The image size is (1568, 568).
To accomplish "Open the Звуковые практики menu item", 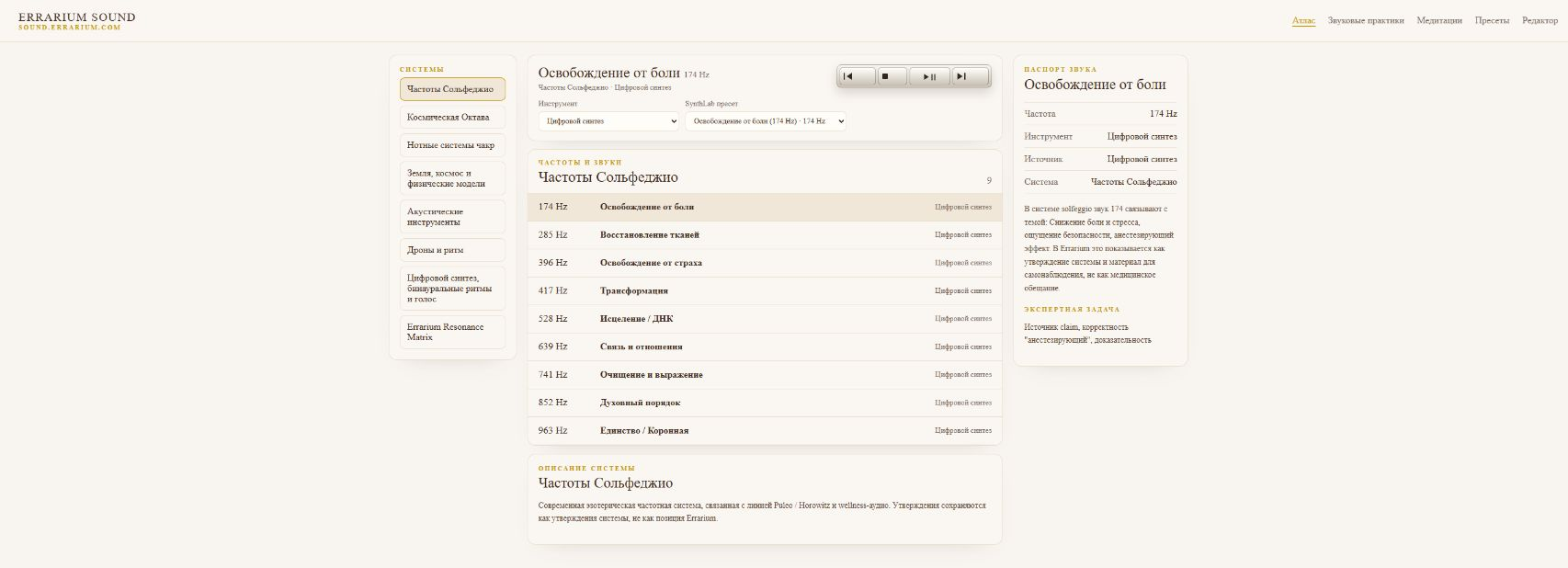I will click(1366, 20).
